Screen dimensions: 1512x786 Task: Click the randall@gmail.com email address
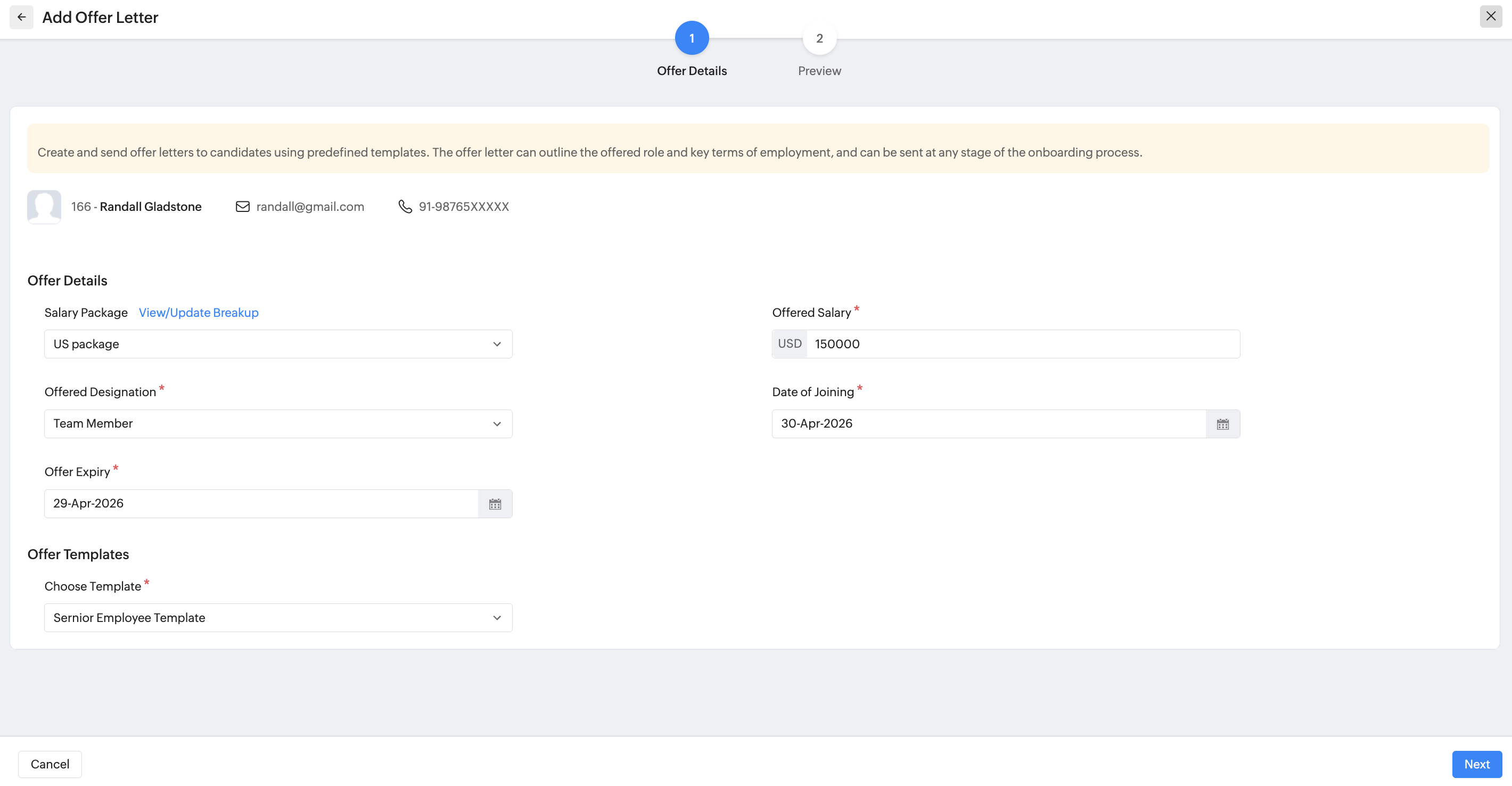[x=310, y=207]
